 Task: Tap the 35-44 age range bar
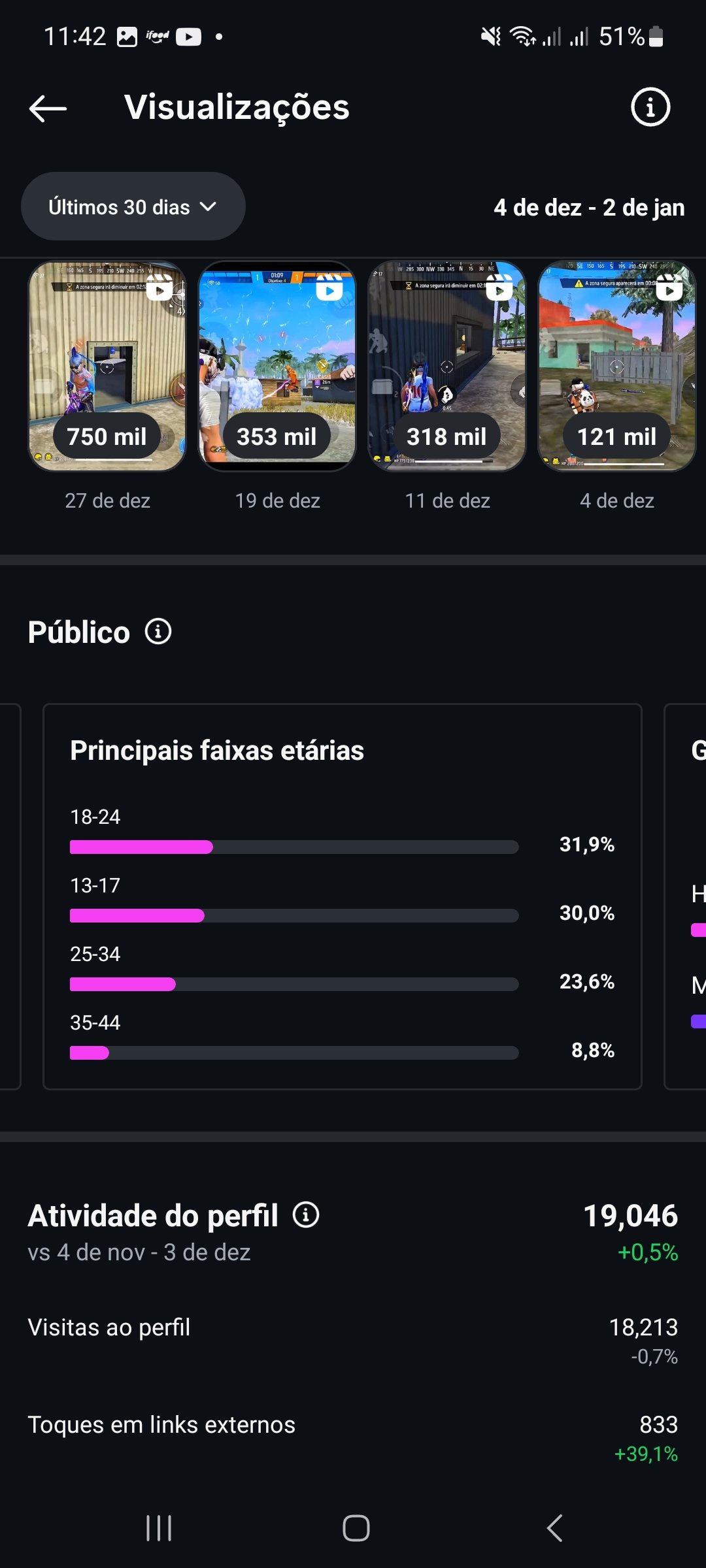pyautogui.click(x=294, y=1053)
